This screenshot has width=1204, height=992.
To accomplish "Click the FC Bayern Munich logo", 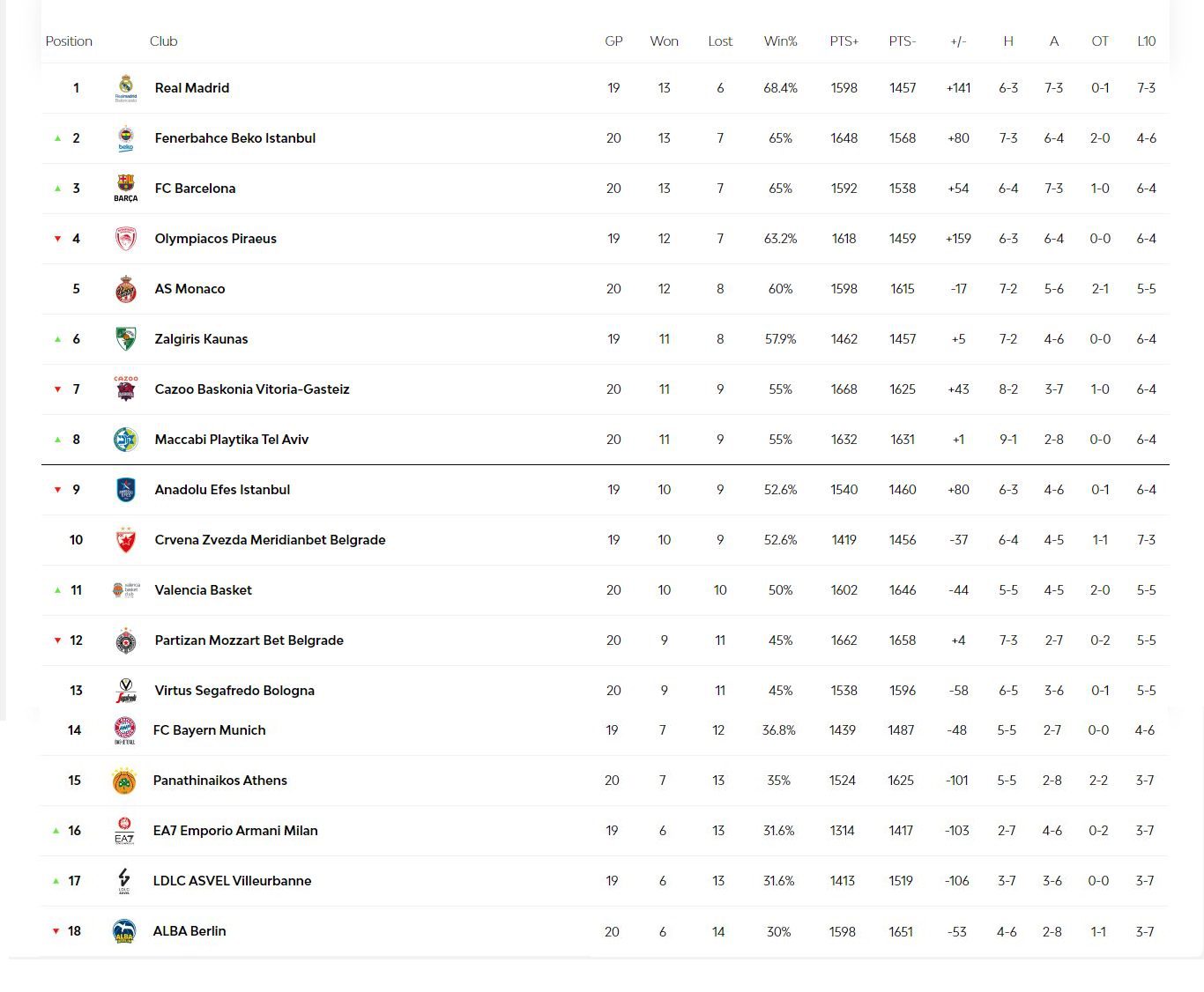I will point(124,730).
